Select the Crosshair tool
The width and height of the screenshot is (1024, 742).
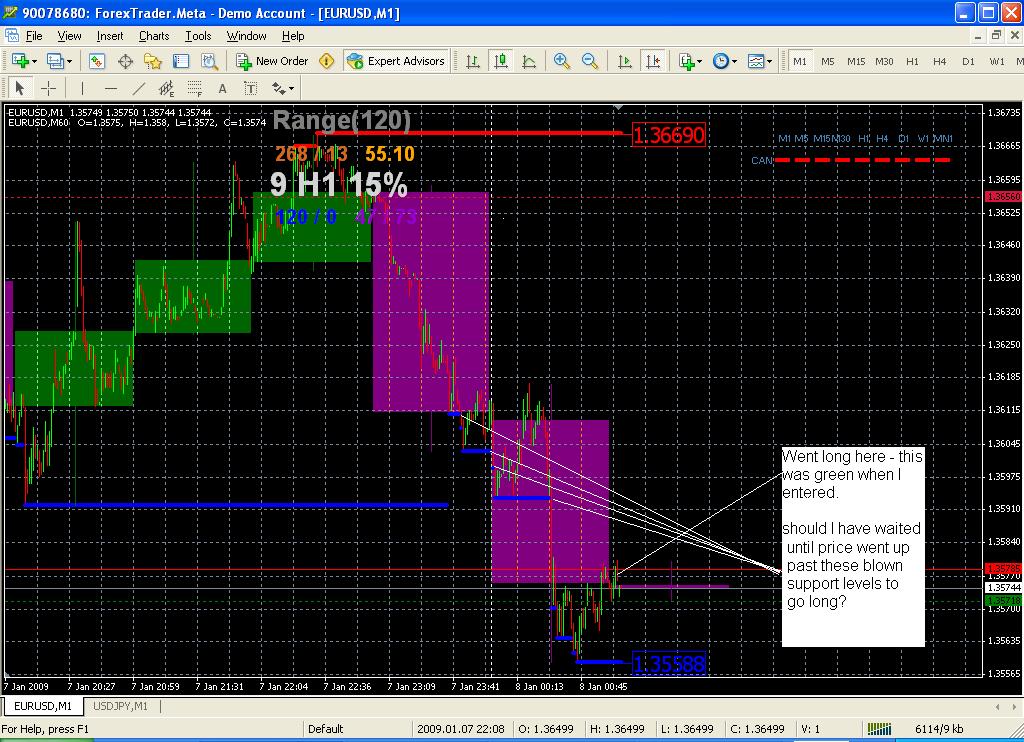48,88
